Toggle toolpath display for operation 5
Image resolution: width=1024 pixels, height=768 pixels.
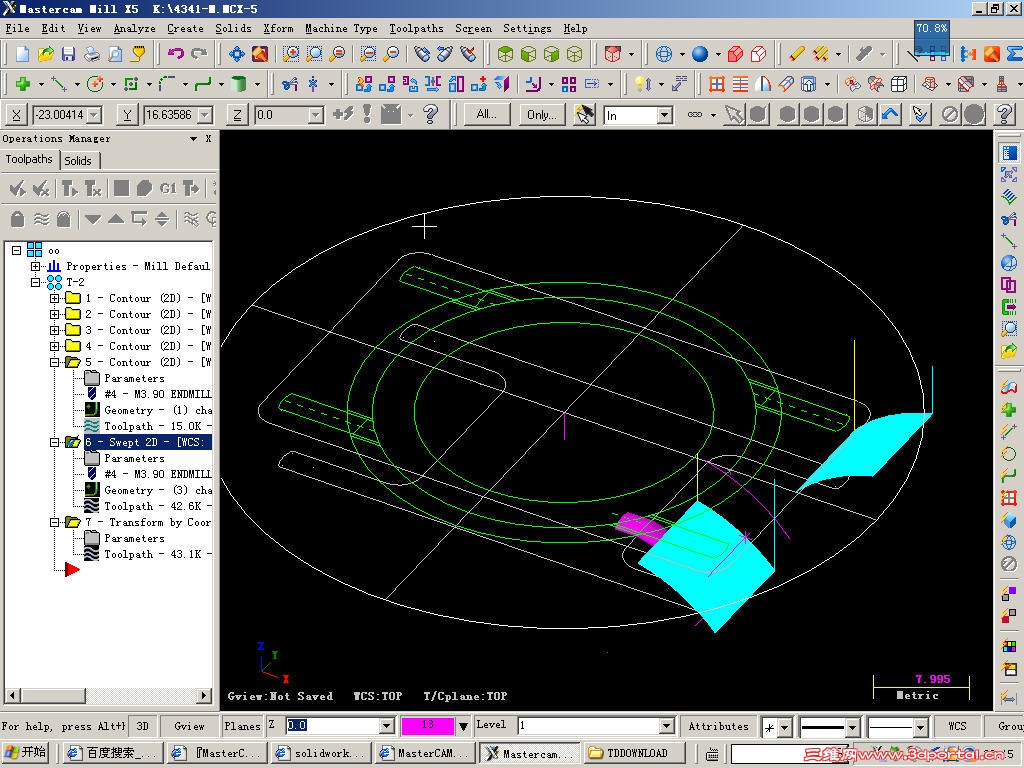coord(92,426)
